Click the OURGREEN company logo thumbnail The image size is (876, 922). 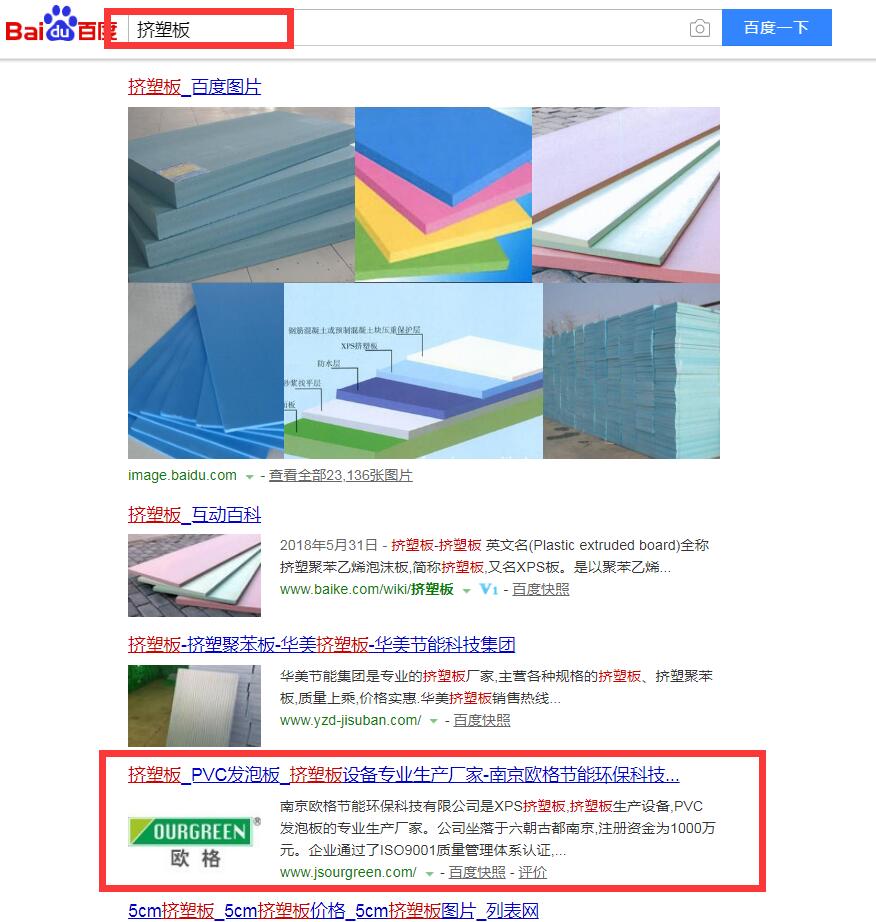[195, 841]
